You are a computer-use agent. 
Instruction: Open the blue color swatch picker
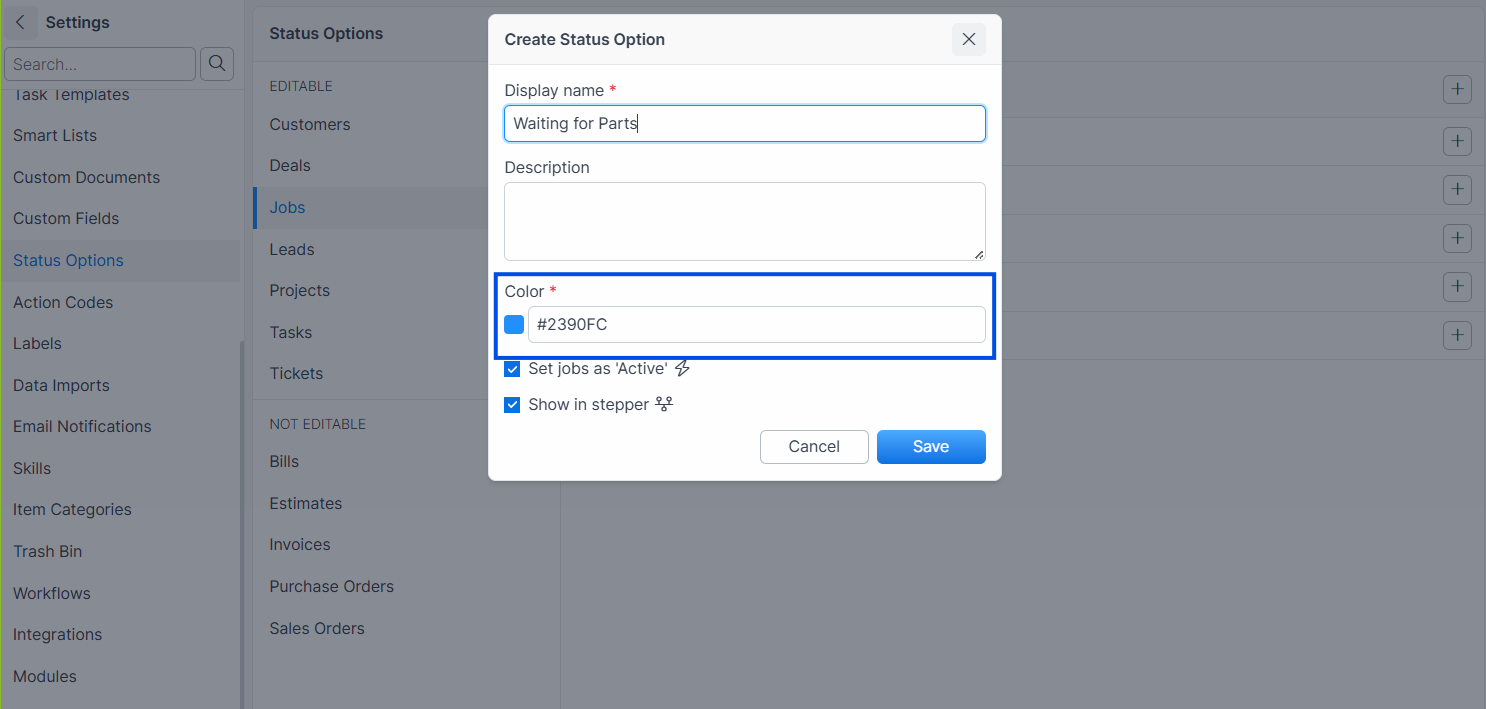514,325
